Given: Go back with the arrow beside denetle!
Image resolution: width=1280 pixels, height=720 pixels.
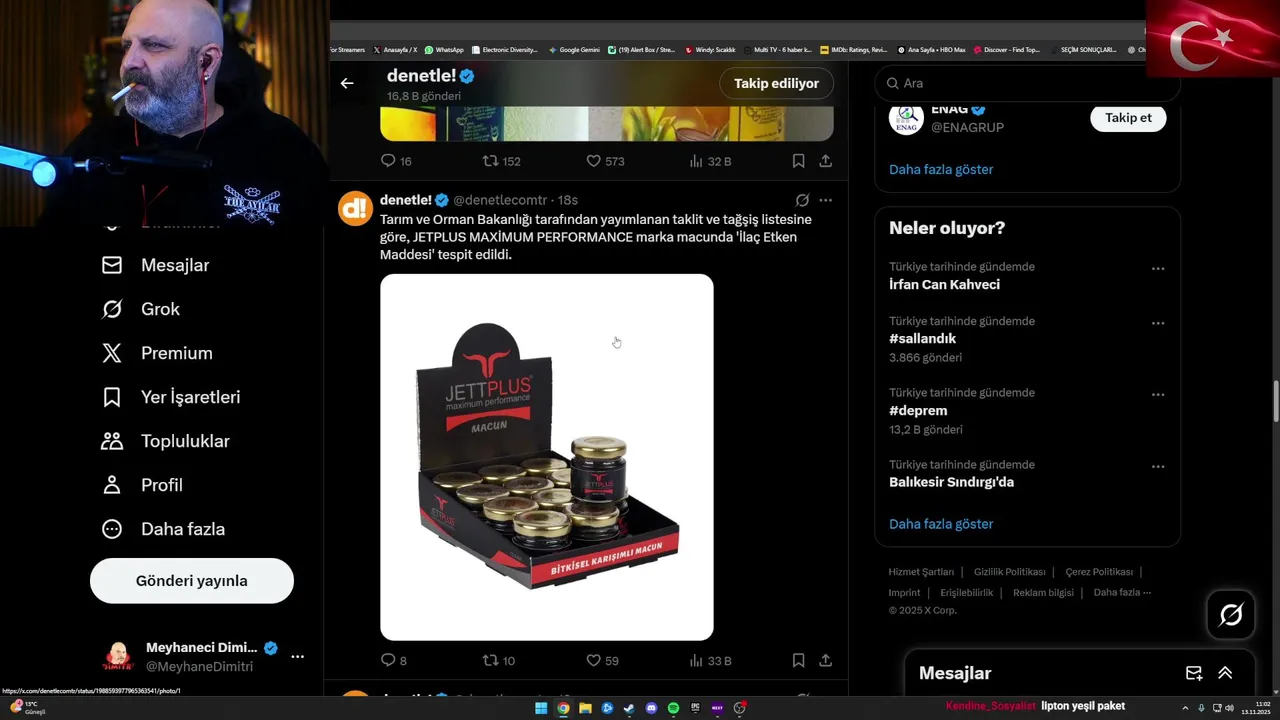Looking at the screenshot, I should point(347,83).
